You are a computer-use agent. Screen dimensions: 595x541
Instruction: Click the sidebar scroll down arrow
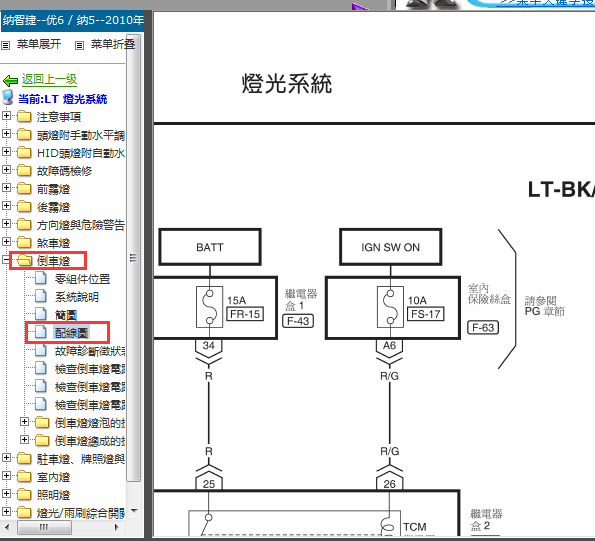tap(134, 511)
